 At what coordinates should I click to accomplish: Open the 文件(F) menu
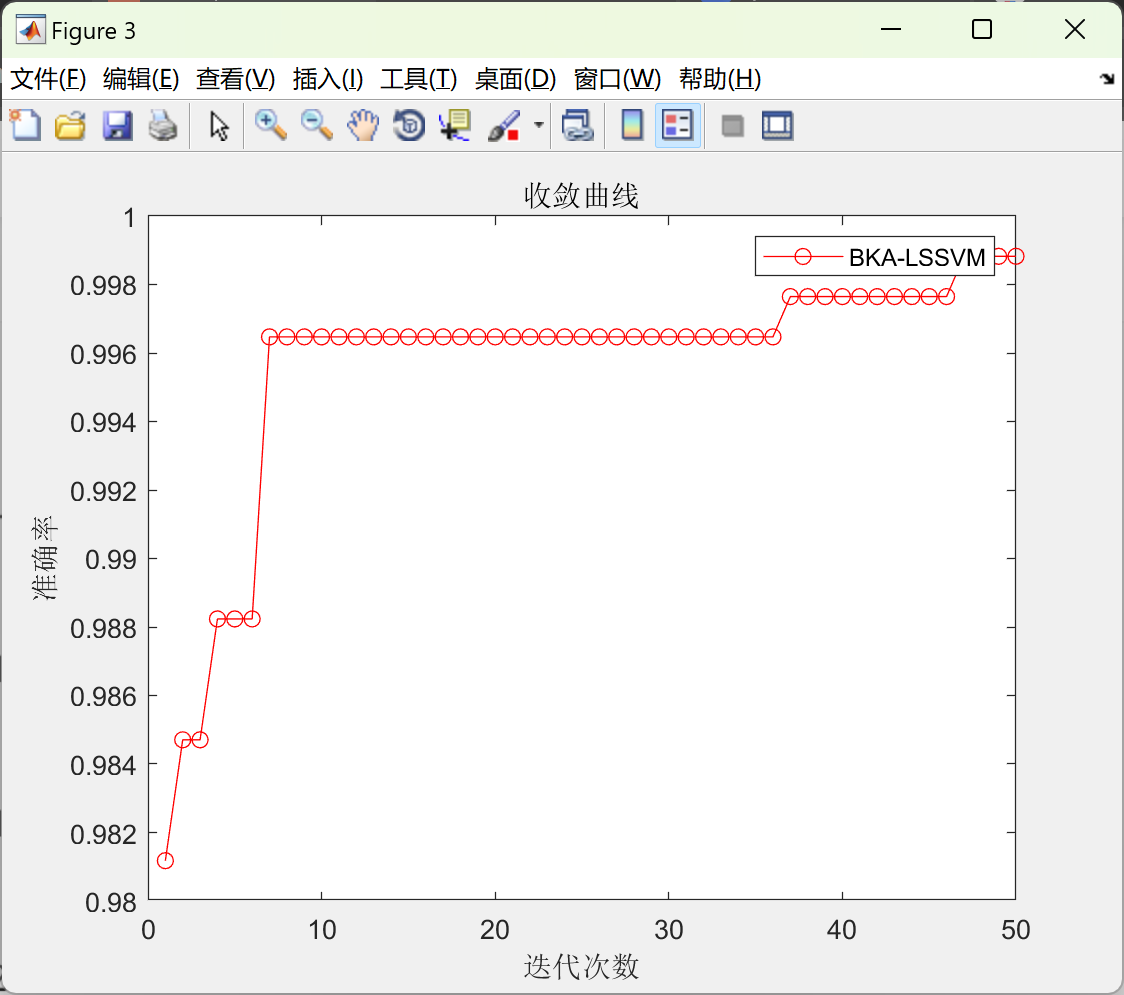(x=48, y=79)
